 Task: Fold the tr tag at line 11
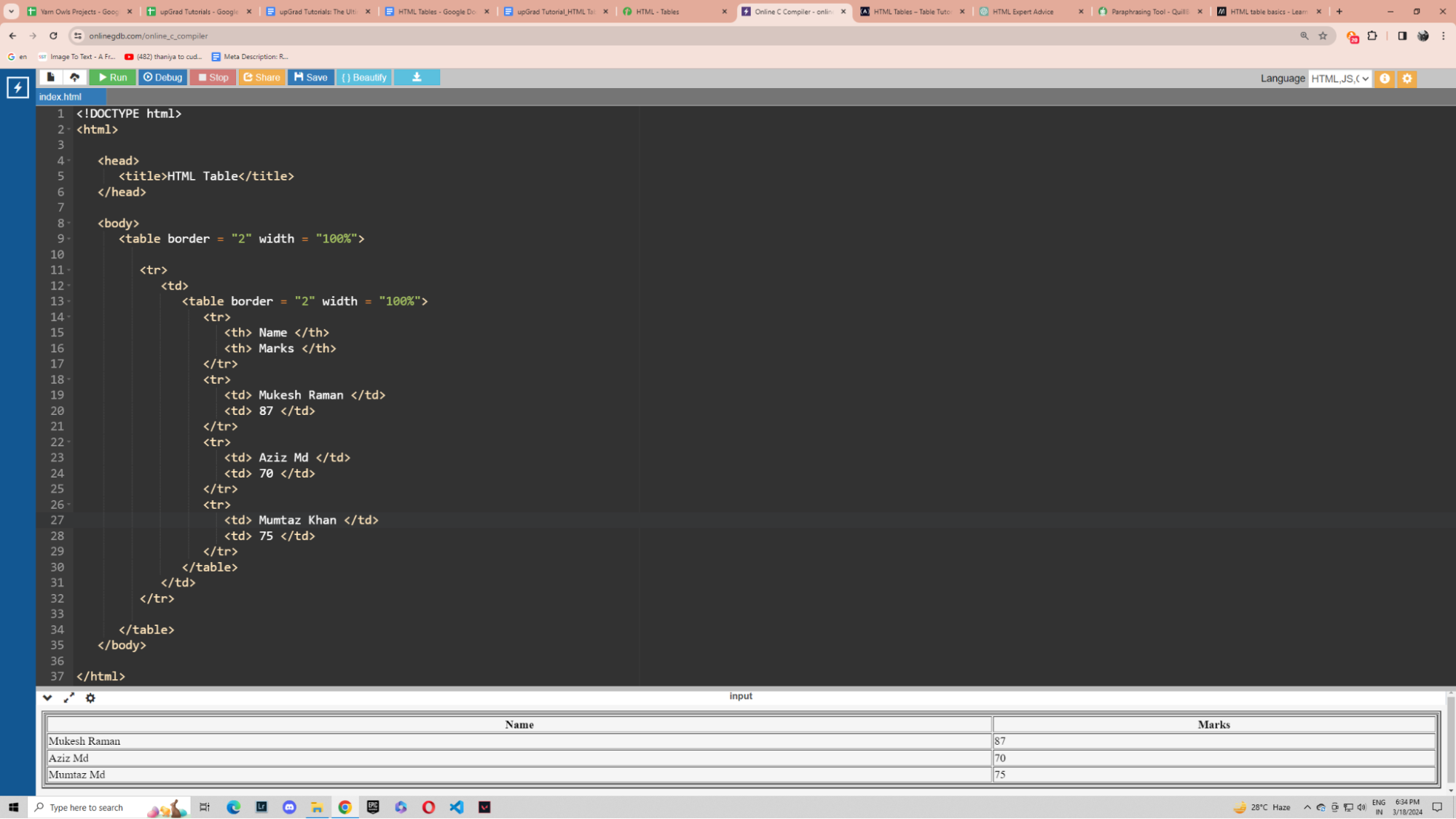(x=69, y=270)
